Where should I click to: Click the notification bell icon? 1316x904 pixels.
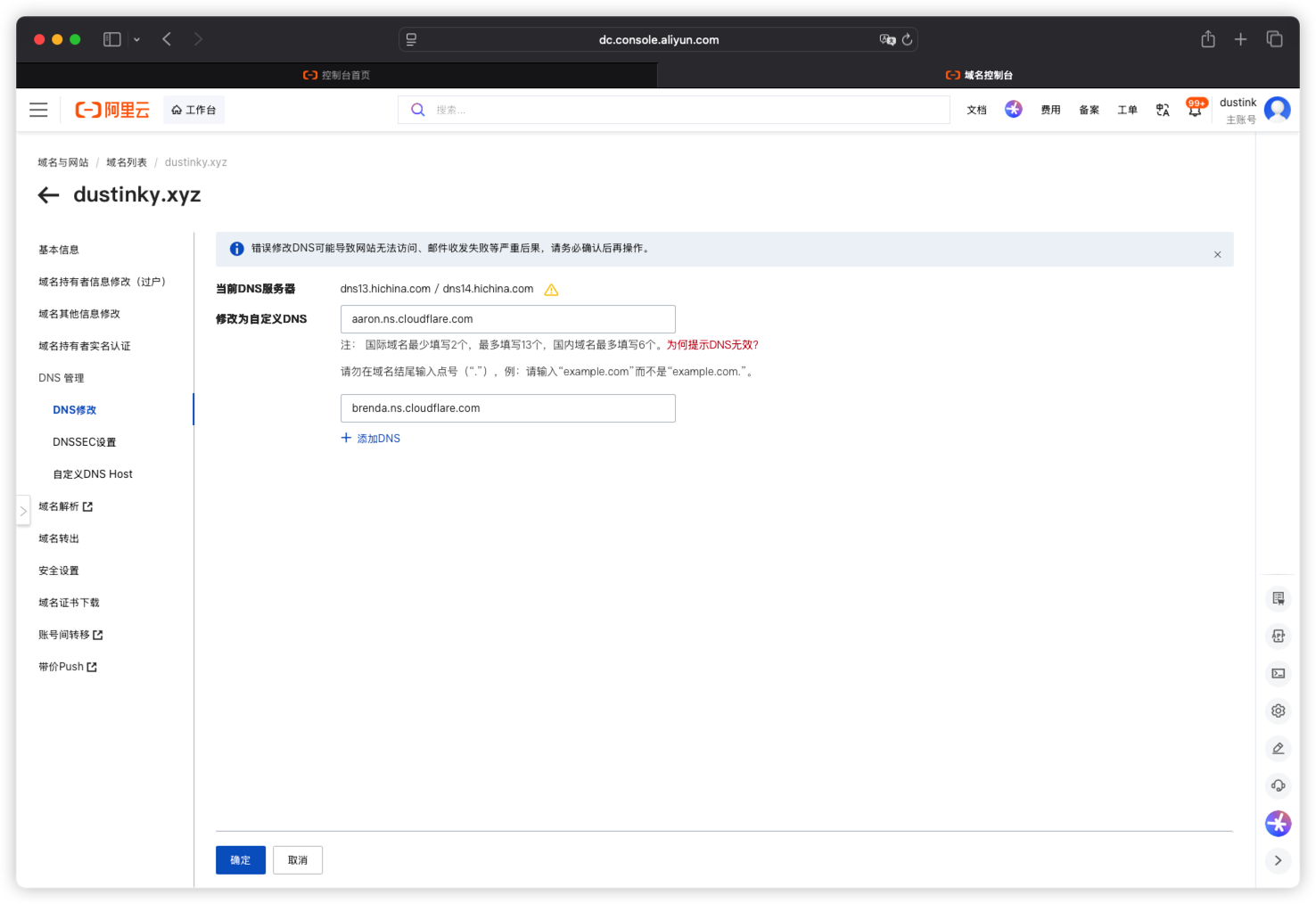click(1195, 109)
